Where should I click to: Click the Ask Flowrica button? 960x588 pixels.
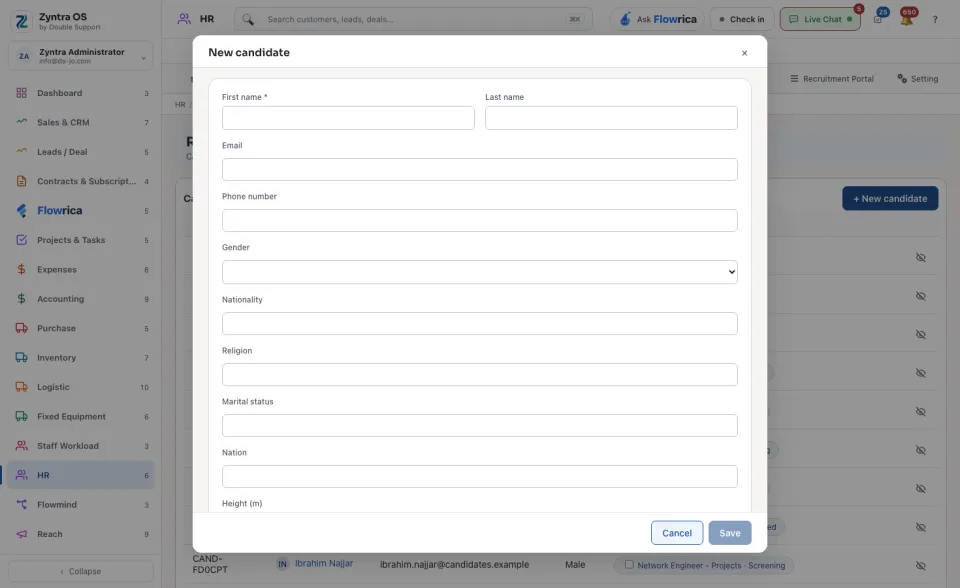(x=658, y=20)
